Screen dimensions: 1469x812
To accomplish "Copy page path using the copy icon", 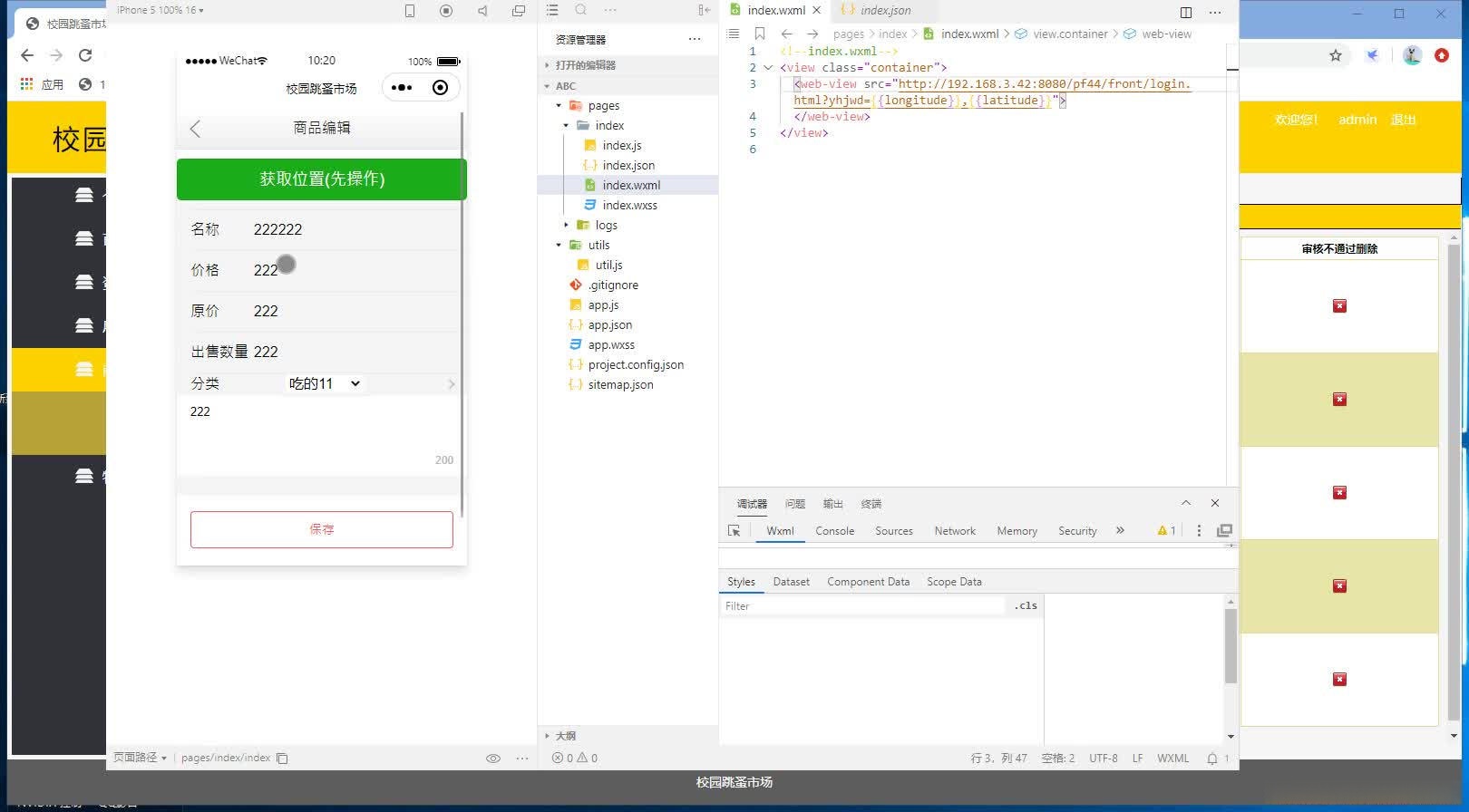I will coord(282,759).
